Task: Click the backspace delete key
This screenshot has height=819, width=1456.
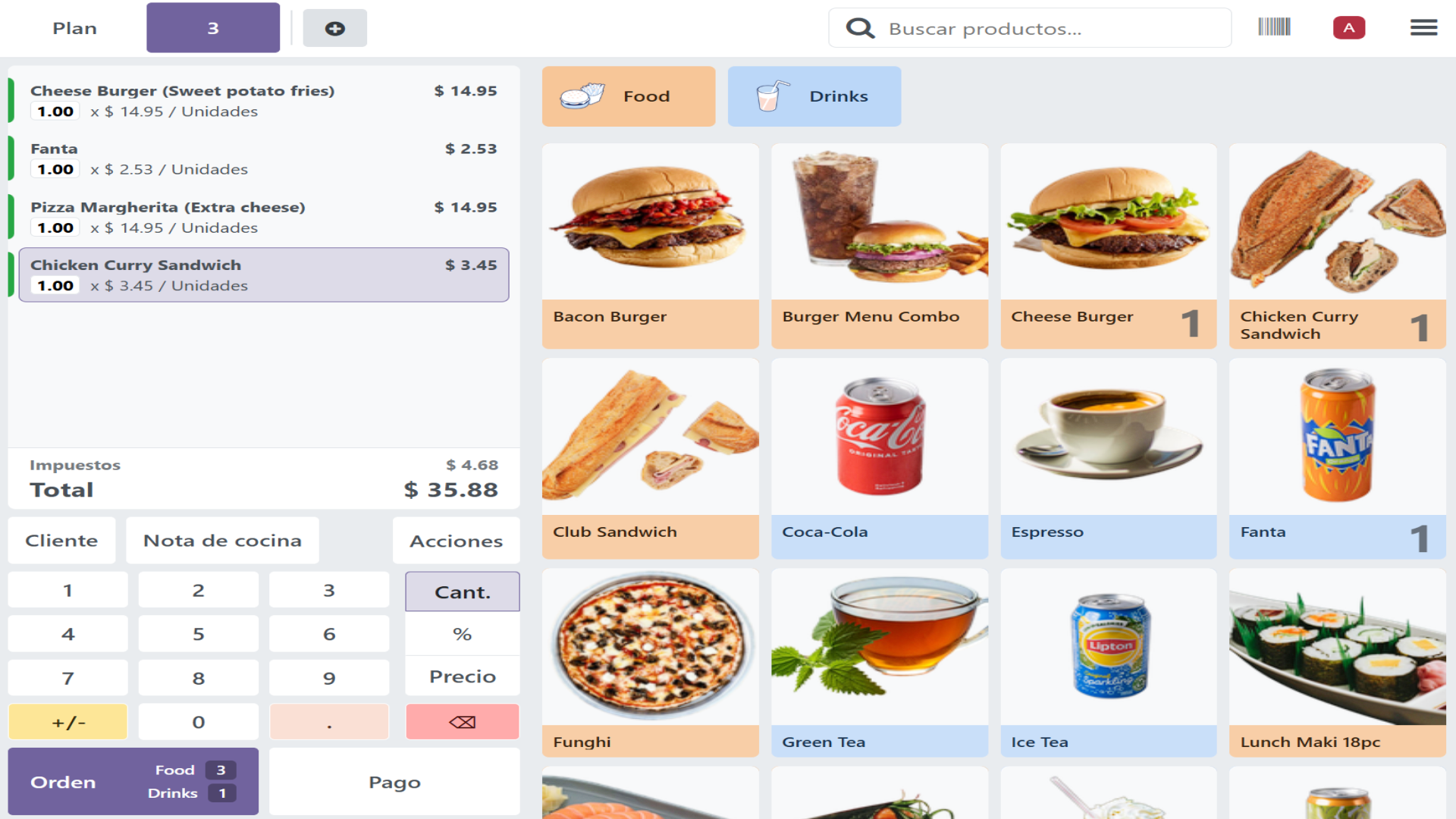Action: coord(462,722)
